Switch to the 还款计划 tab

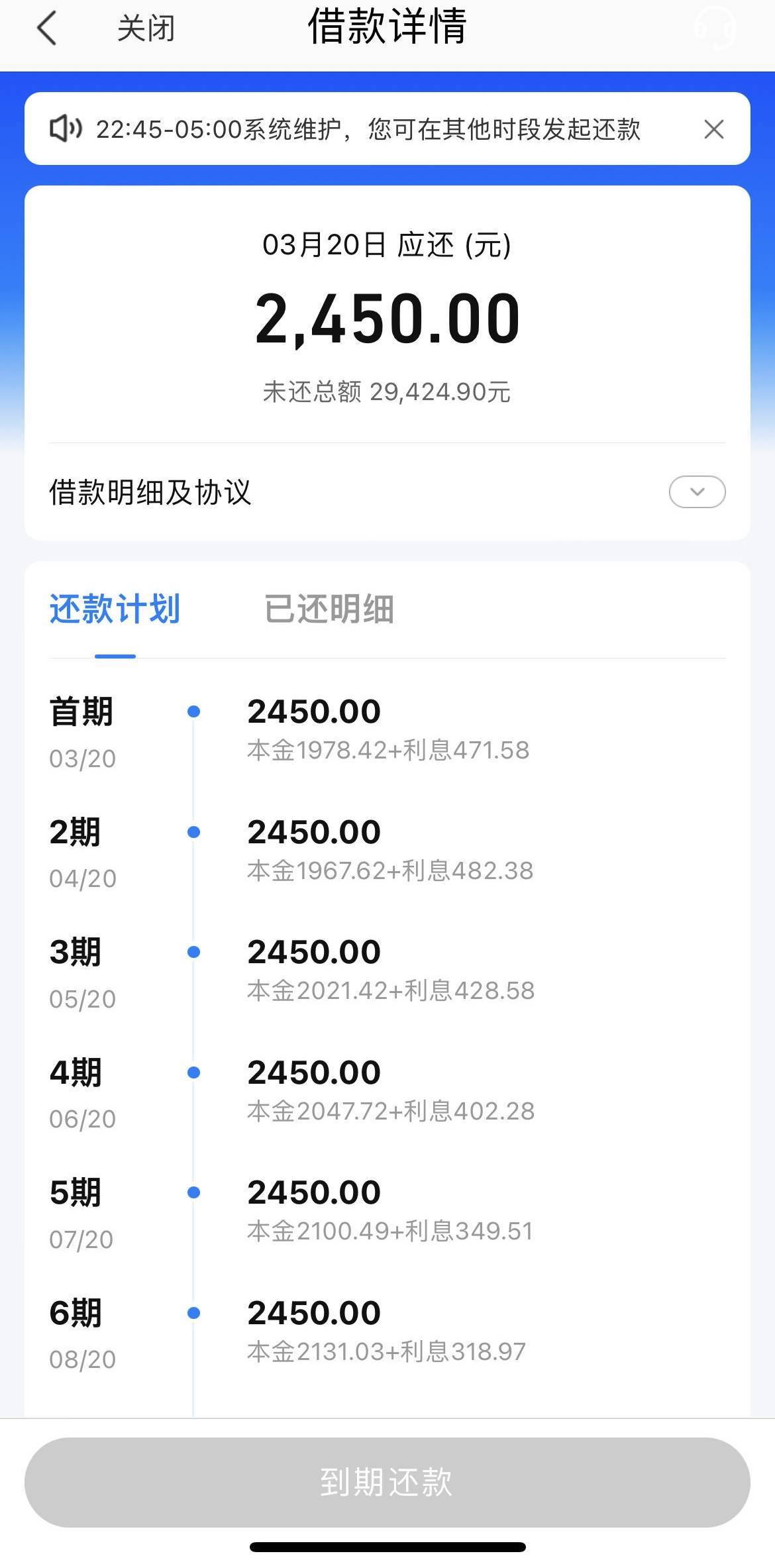pos(115,609)
